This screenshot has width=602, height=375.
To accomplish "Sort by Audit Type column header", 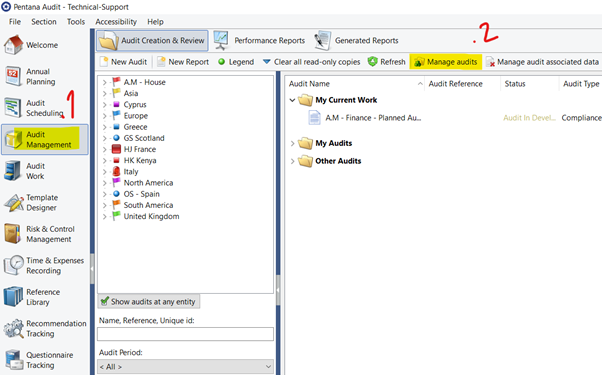I will [x=580, y=84].
